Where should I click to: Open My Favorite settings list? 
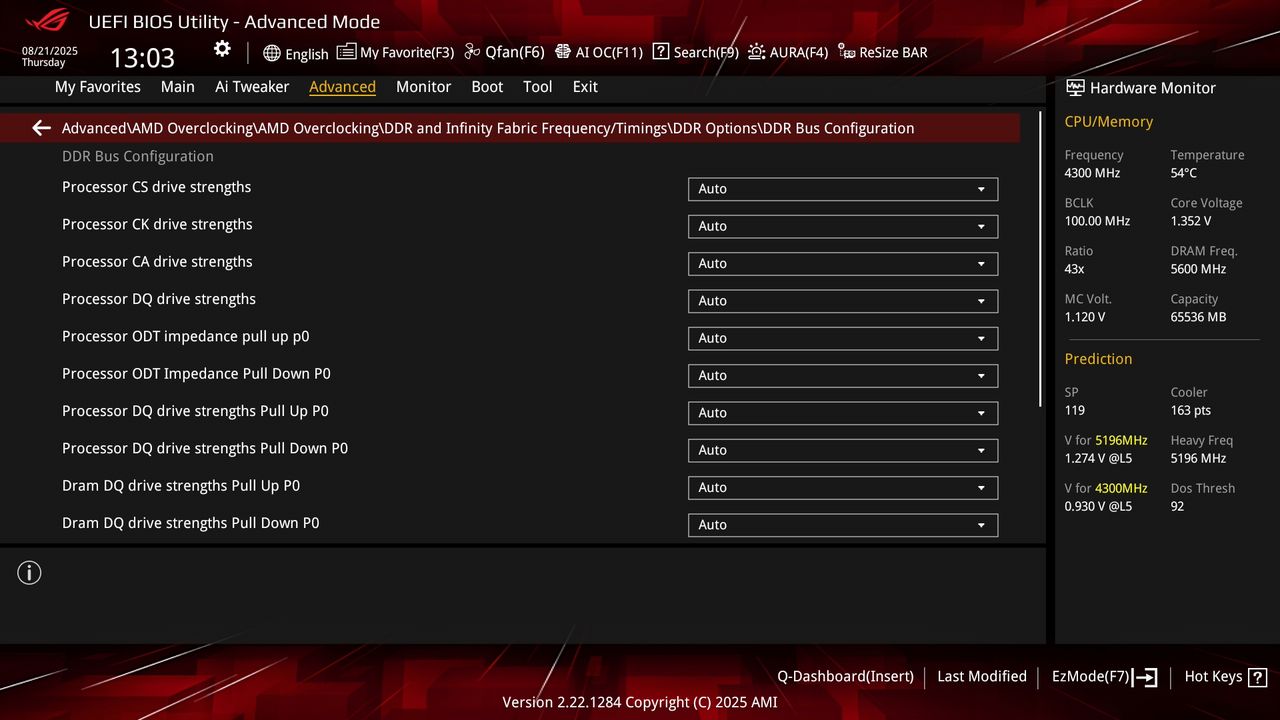pyautogui.click(x=395, y=51)
